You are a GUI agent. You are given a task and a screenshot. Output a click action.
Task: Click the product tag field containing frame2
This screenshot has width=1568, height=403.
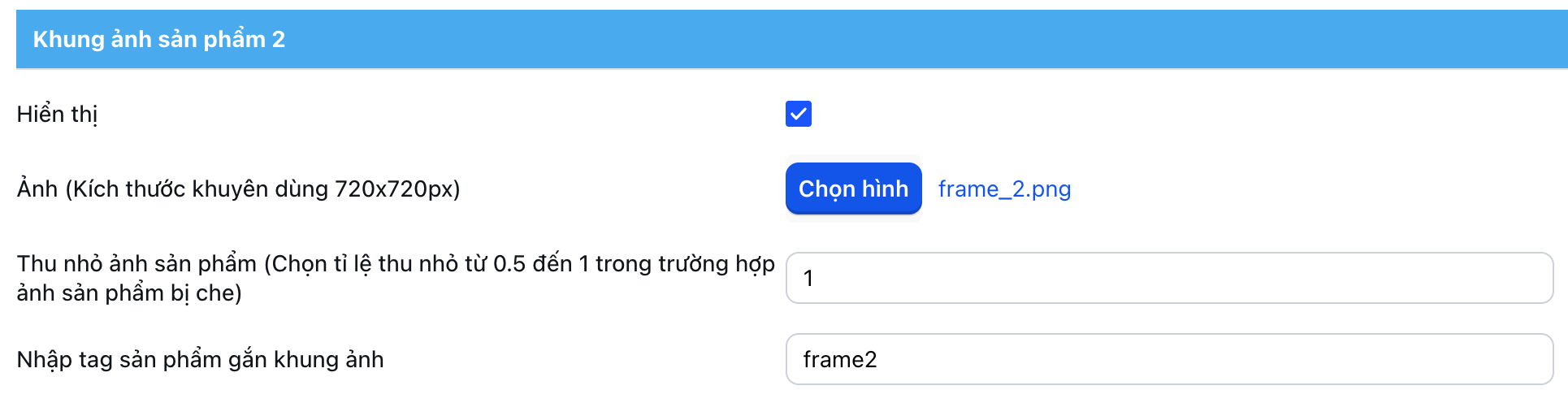click(x=1168, y=359)
